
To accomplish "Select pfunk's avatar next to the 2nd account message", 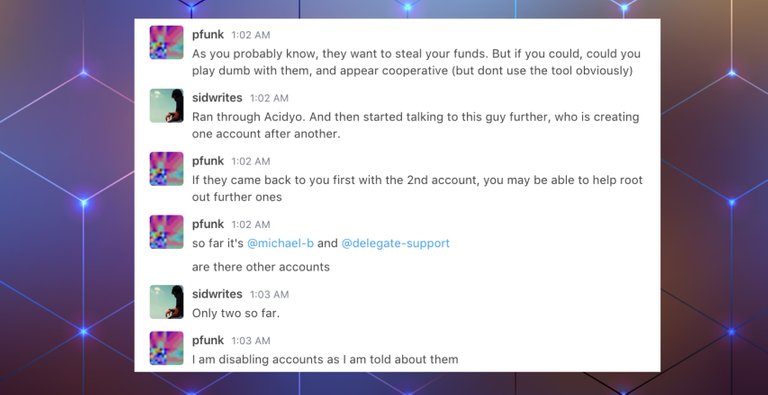I will 167,169.
